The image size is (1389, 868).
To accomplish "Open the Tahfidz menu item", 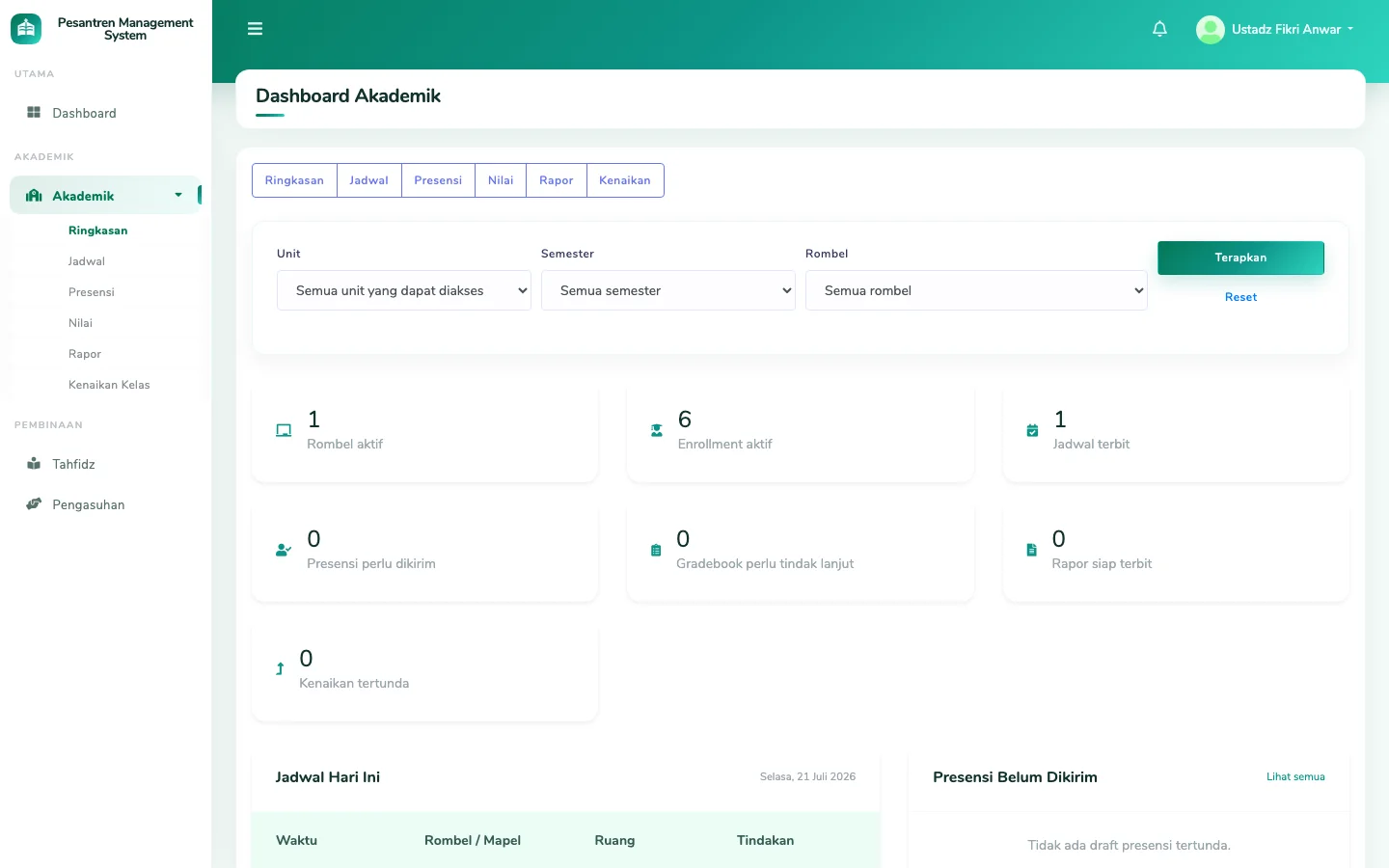I will [x=106, y=464].
